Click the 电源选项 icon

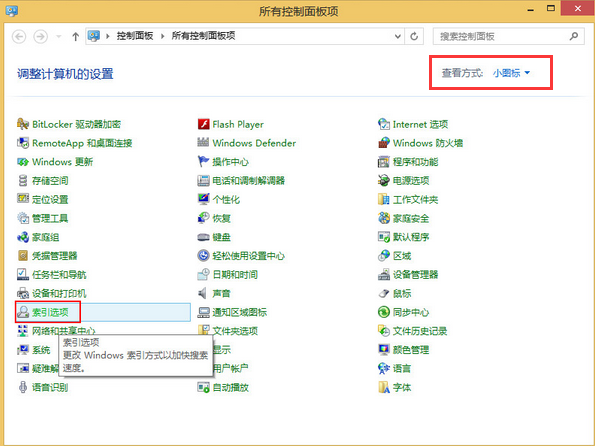click(x=384, y=181)
